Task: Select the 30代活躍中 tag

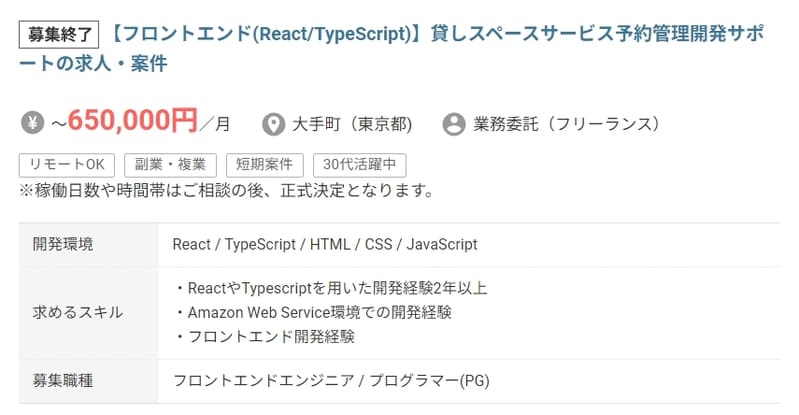Action: click(358, 165)
